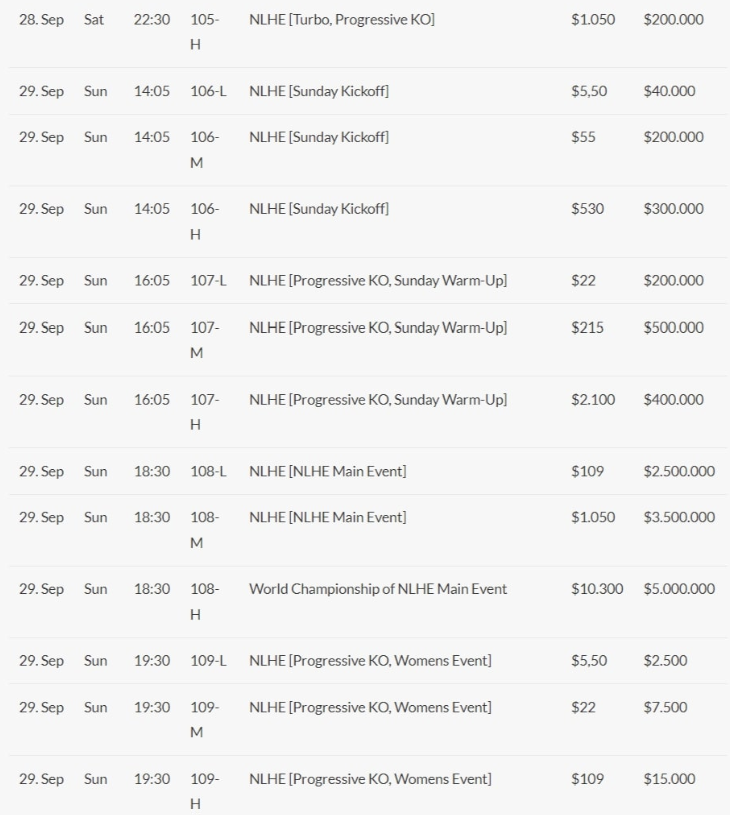Select the $300.000 guarantee cell
730x815 pixels.
click(x=673, y=209)
